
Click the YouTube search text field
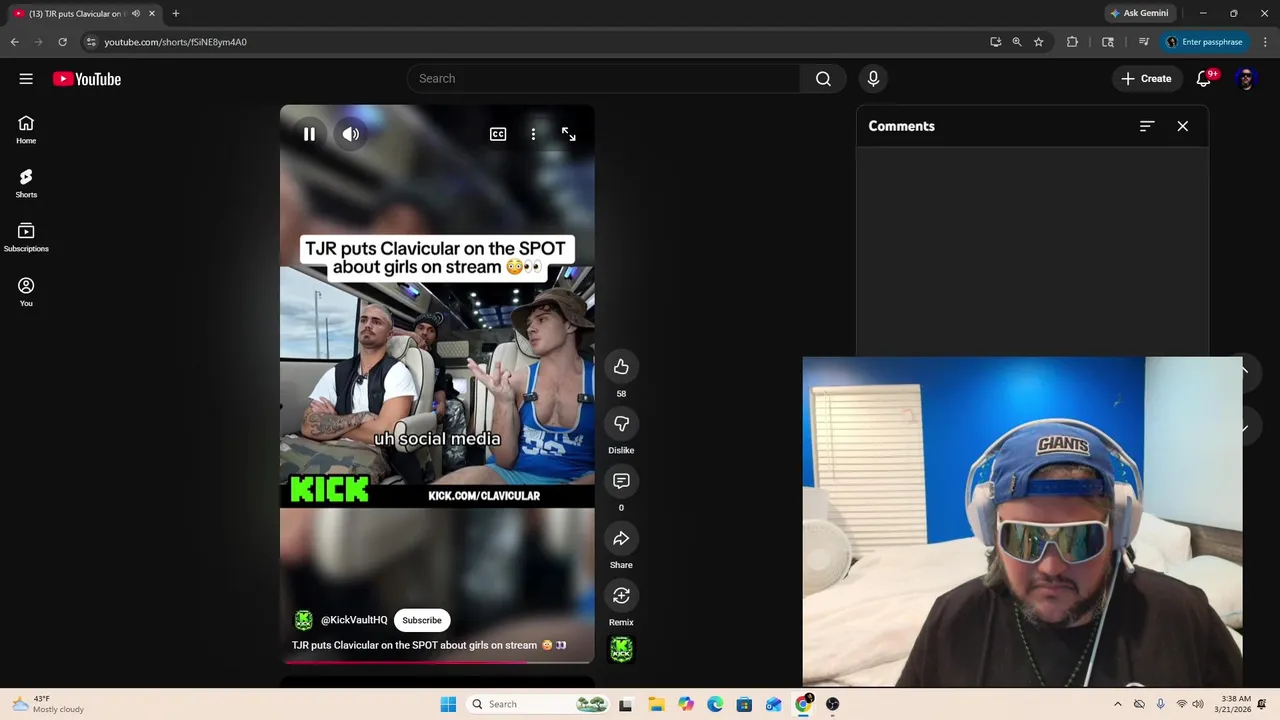coord(603,79)
